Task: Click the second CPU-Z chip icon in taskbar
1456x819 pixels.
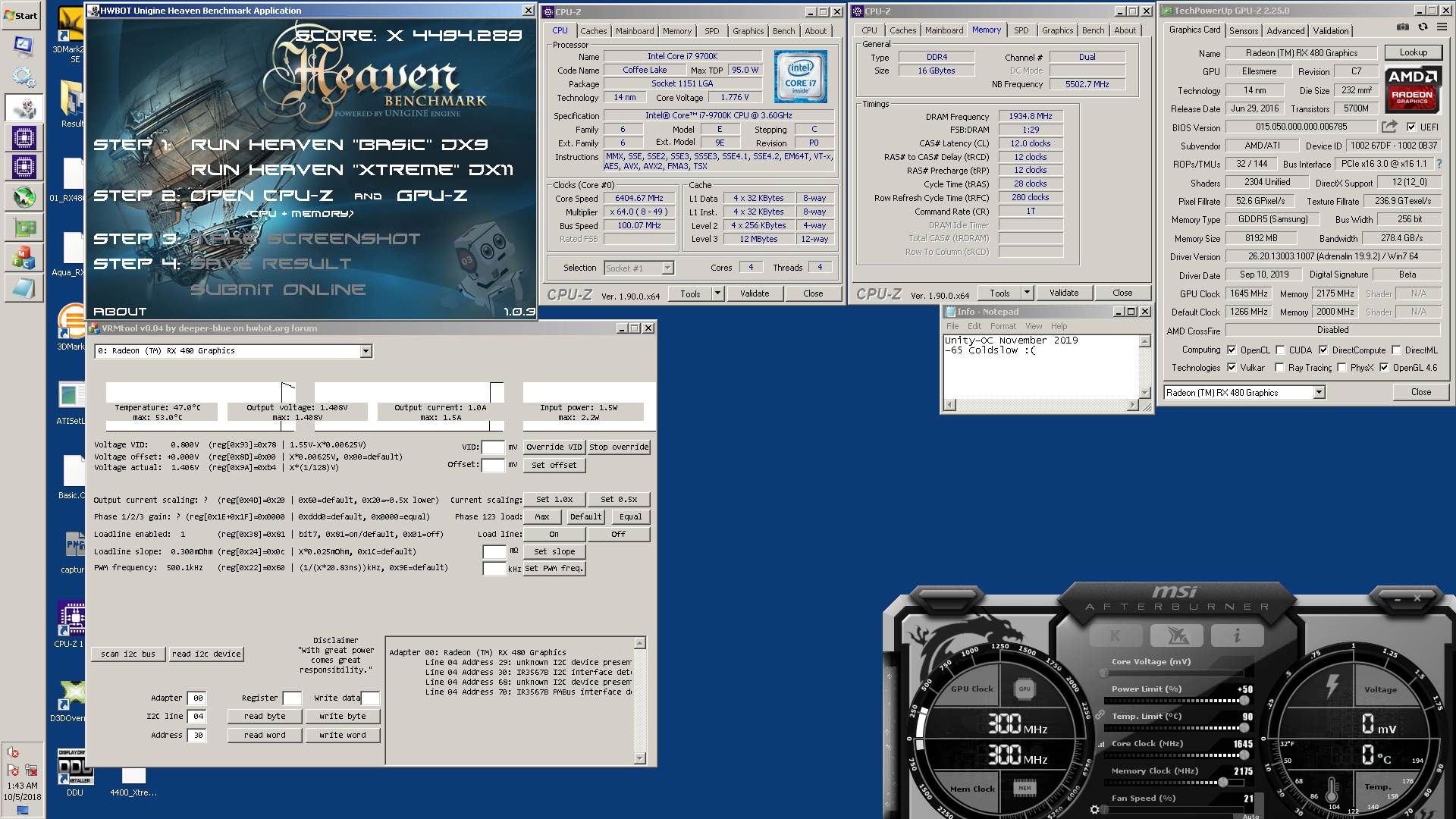Action: [24, 167]
